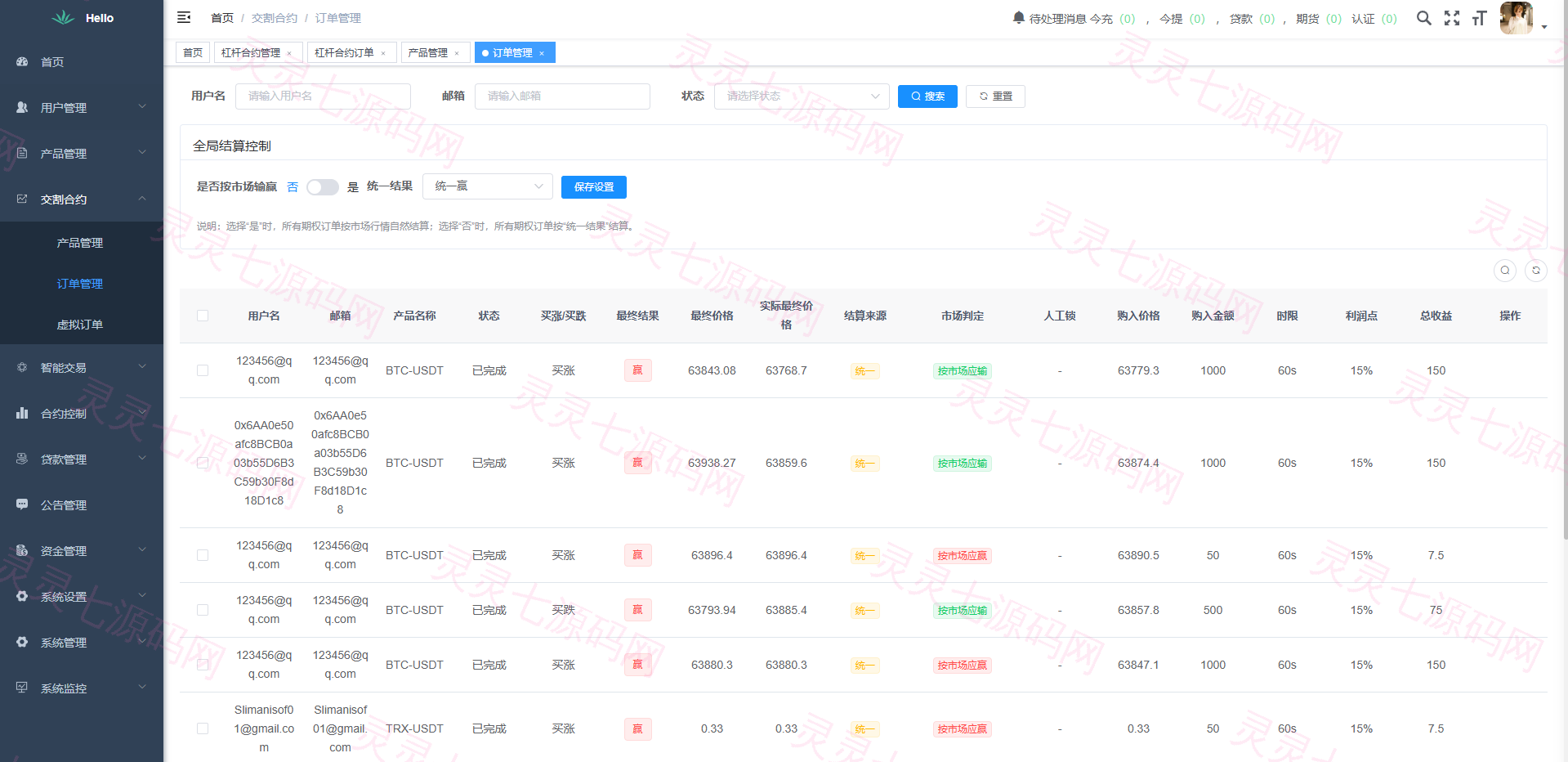The image size is (1568, 762).
Task: Open the 统一结果 dropdown showing 统一赢
Action: 488,186
